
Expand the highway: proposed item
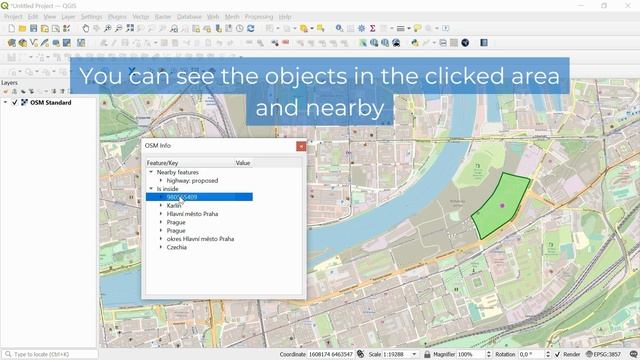coord(161,180)
